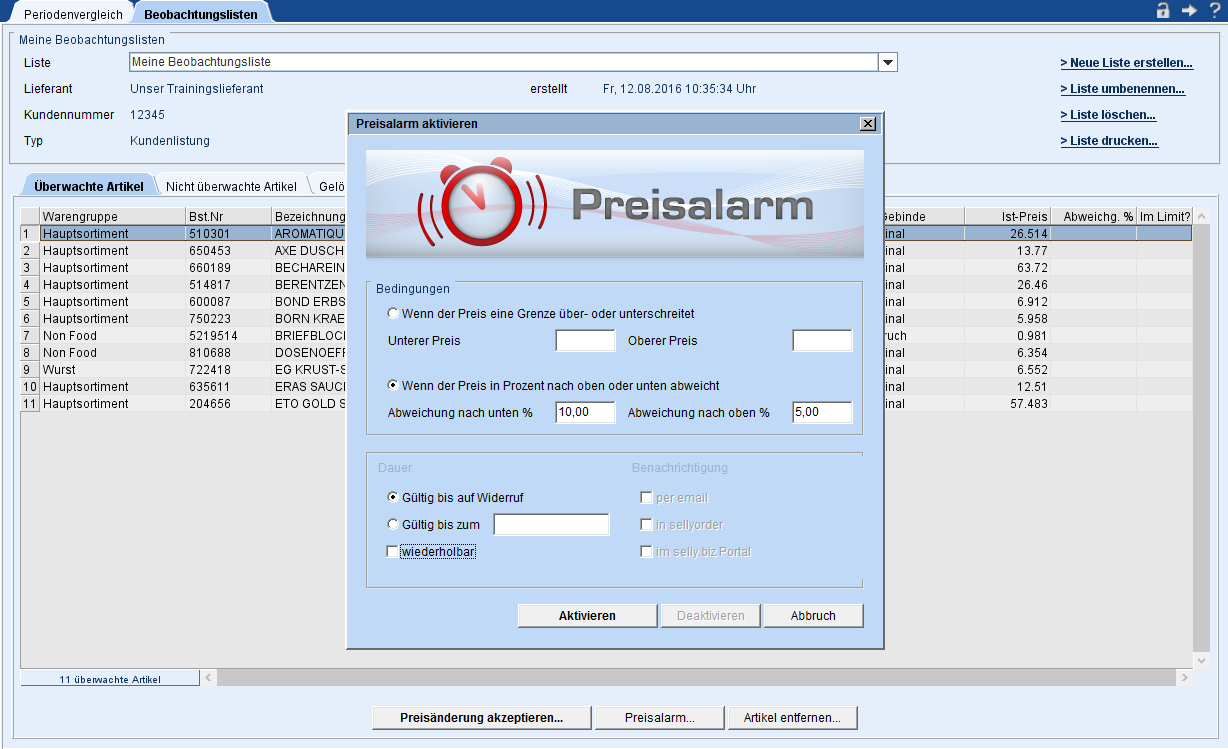Open help via question mark icon
Screen dimensions: 1228x749
(1214, 10)
